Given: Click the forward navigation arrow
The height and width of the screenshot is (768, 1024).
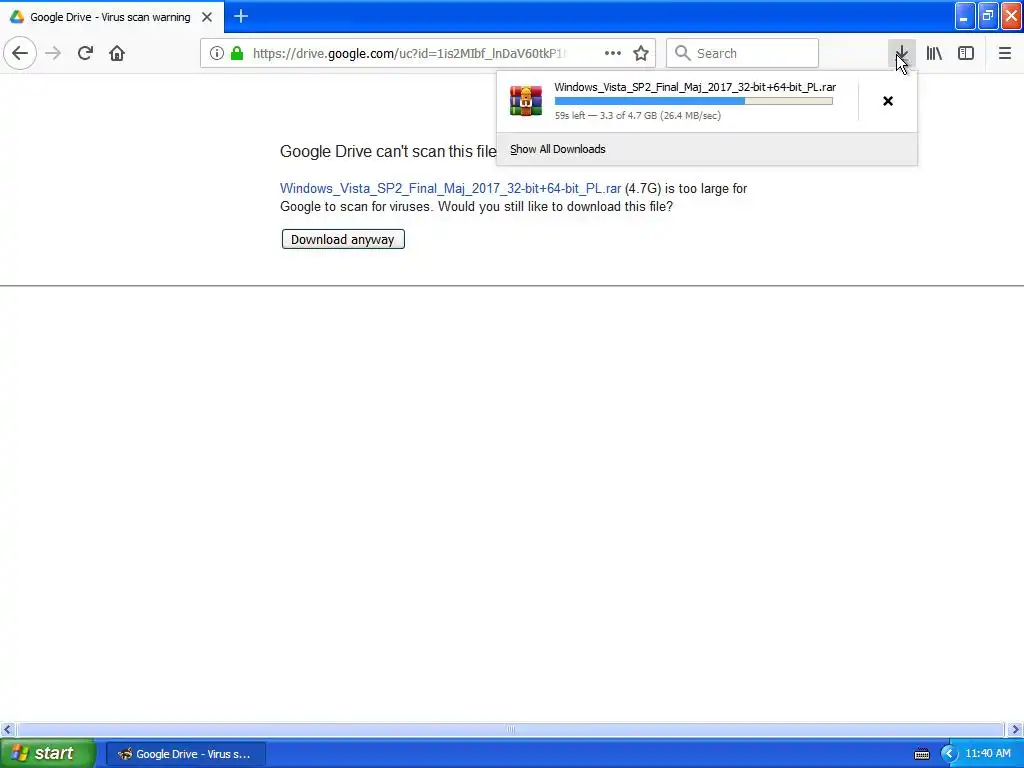Looking at the screenshot, I should 53,53.
